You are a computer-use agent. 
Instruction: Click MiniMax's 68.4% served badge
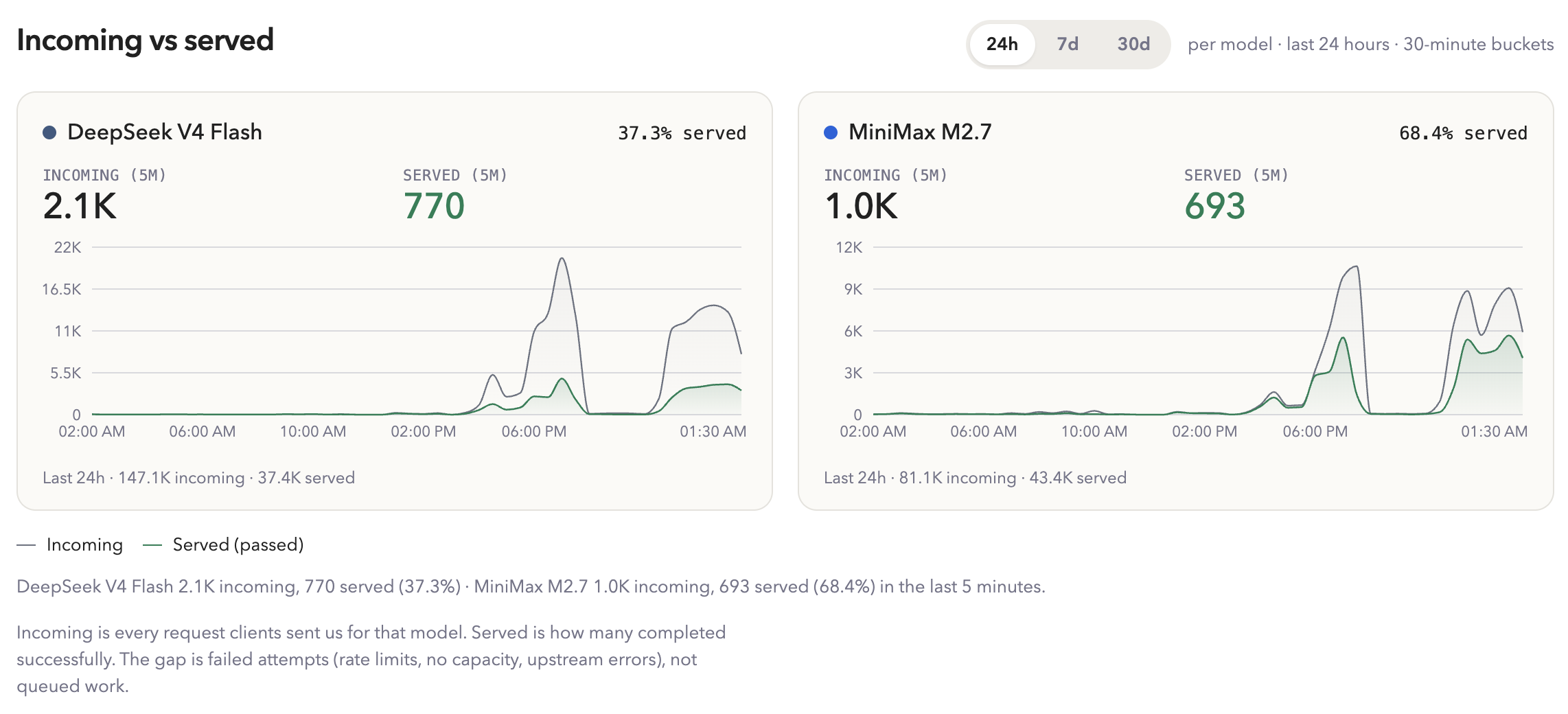(x=1463, y=133)
